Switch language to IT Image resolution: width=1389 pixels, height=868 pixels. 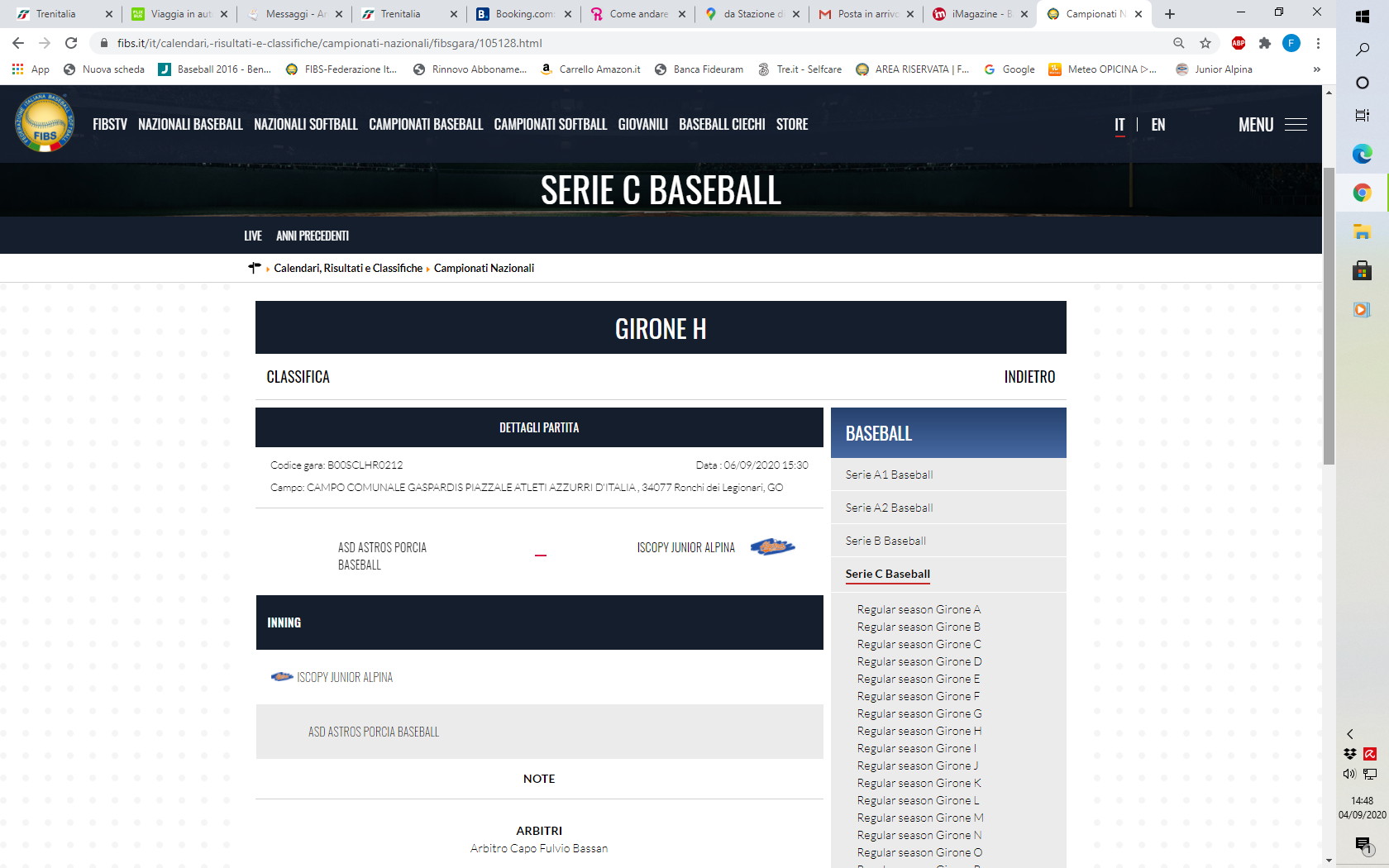click(x=1119, y=125)
